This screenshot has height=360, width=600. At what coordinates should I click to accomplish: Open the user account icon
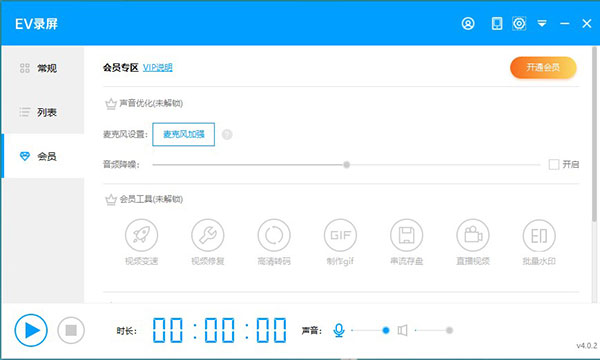coord(468,24)
